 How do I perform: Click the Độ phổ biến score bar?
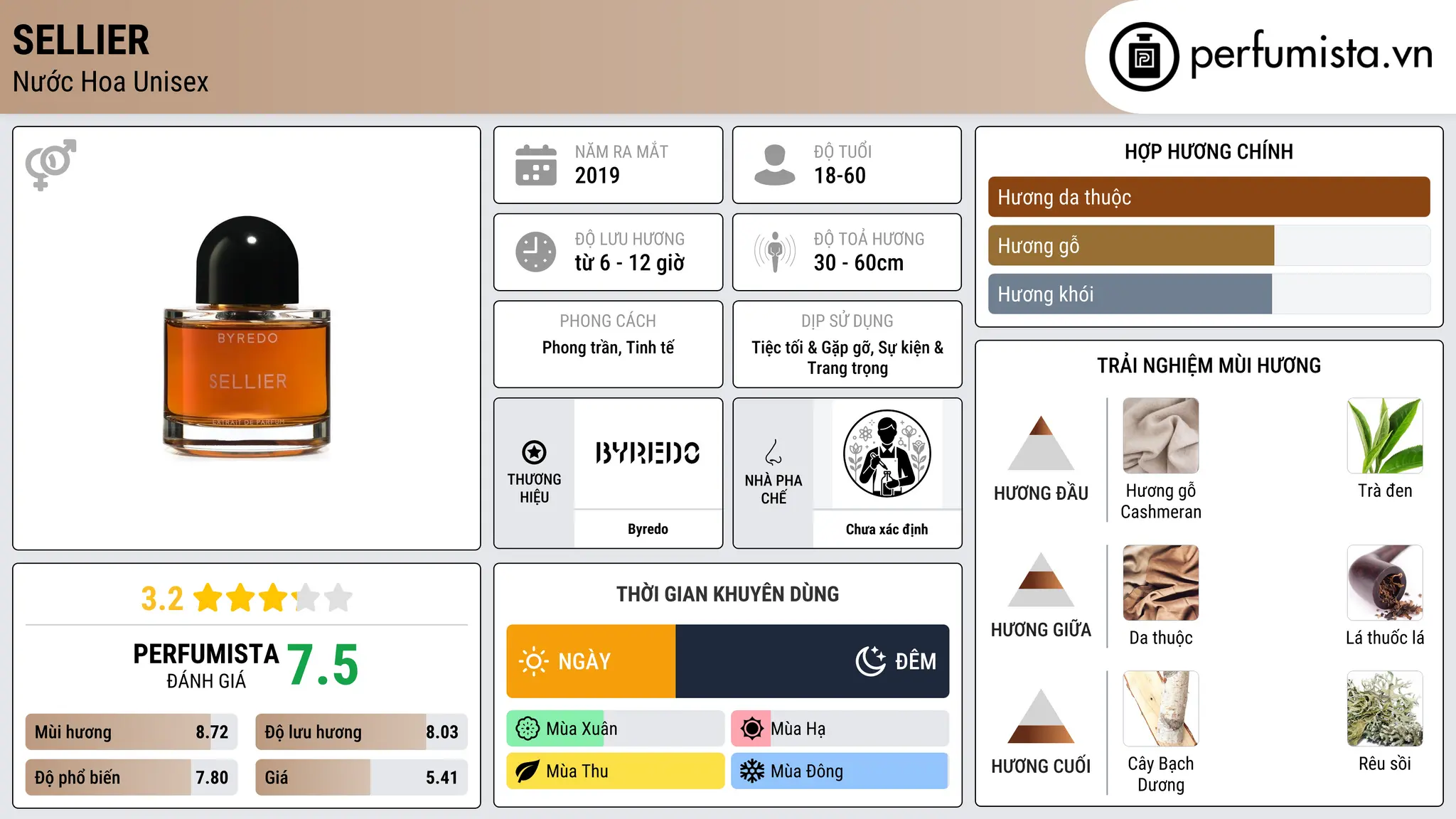(132, 778)
